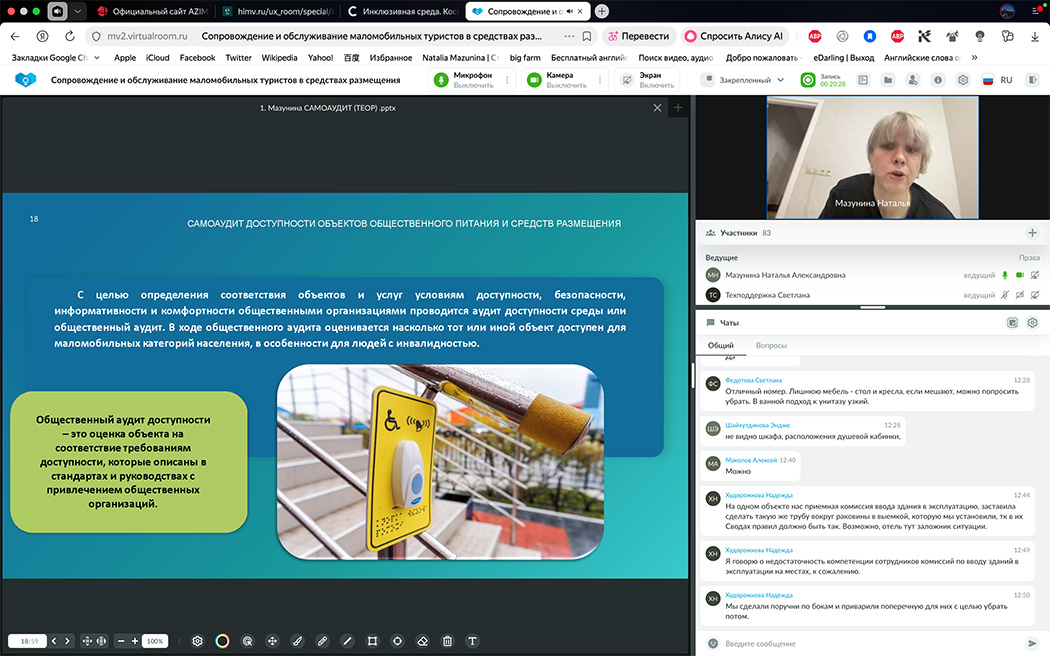1050x656 pixels.
Task: Zoom out with the minus button
Action: click(121, 641)
